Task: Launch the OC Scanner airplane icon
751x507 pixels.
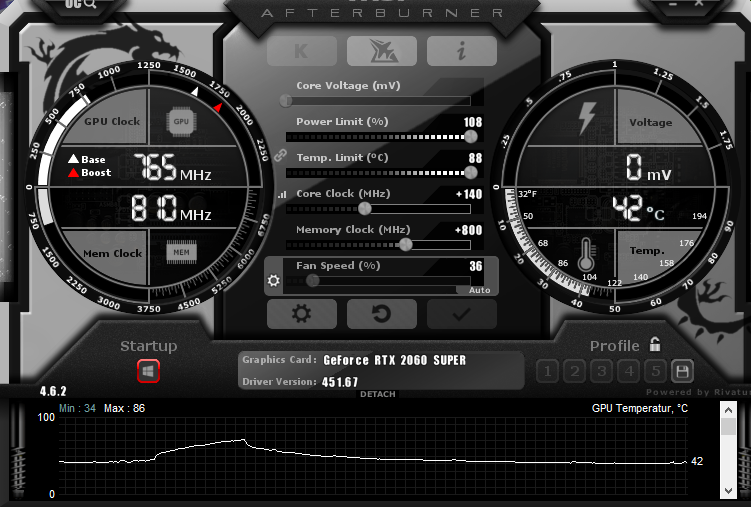Action: click(382, 51)
